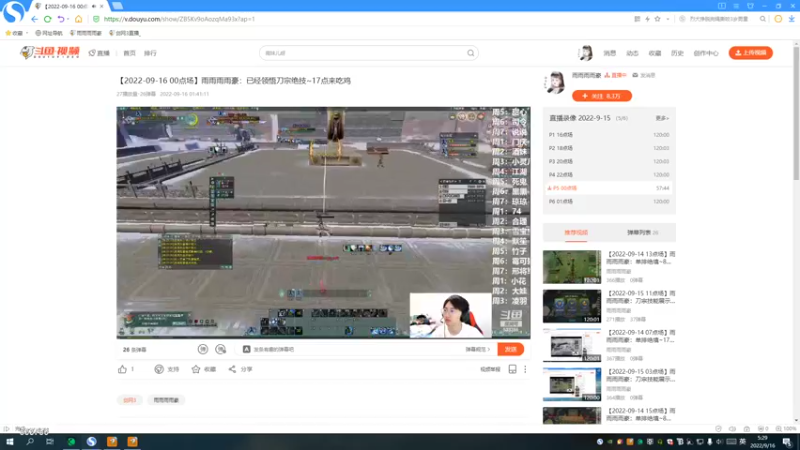
Task: Open the 2022-09-15 11点场 recommended video thumbnail
Action: (x=572, y=306)
